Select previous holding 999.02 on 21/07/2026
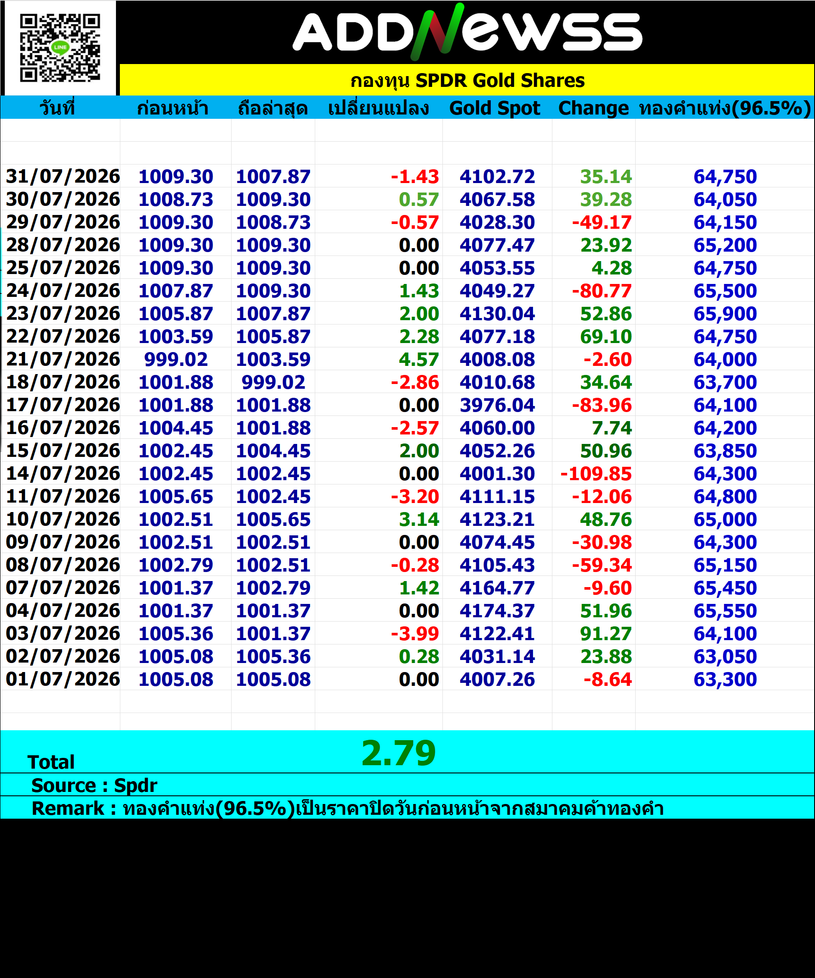 click(176, 359)
